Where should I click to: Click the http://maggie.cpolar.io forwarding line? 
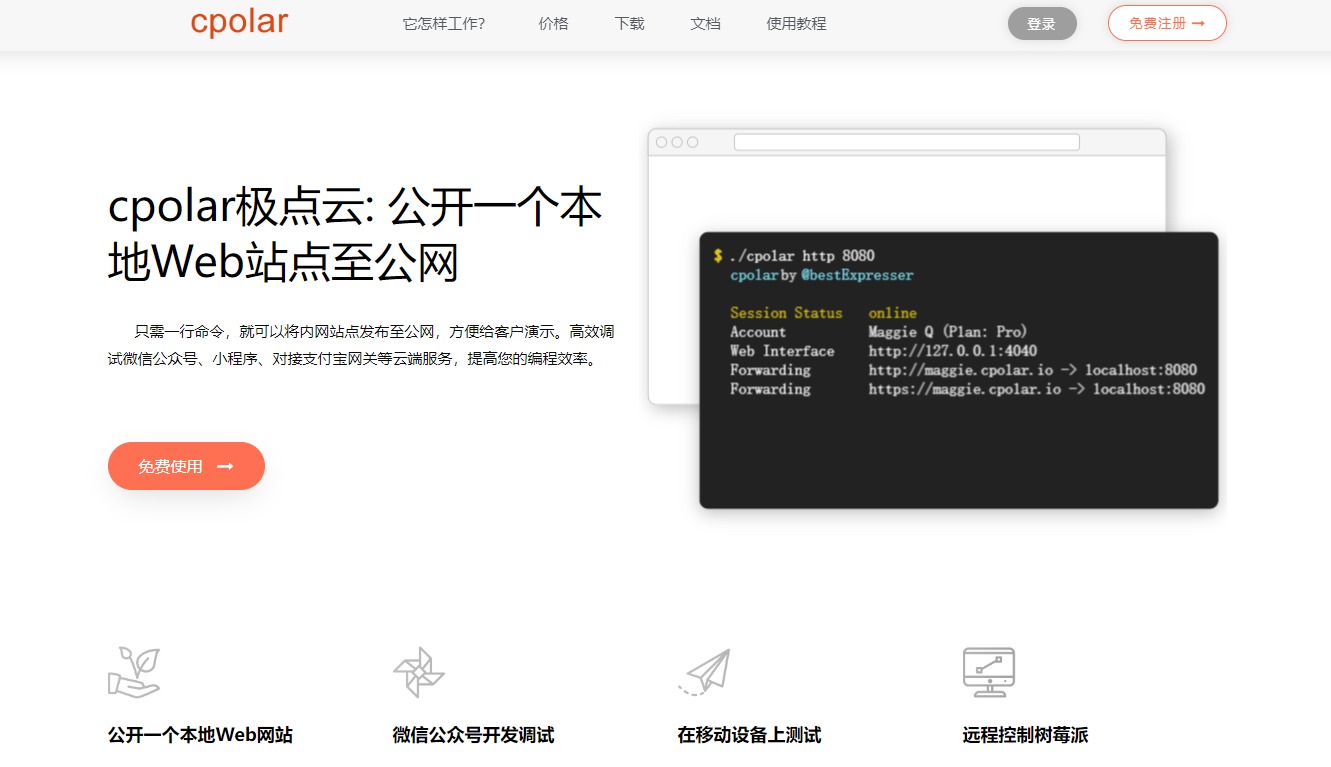click(963, 370)
